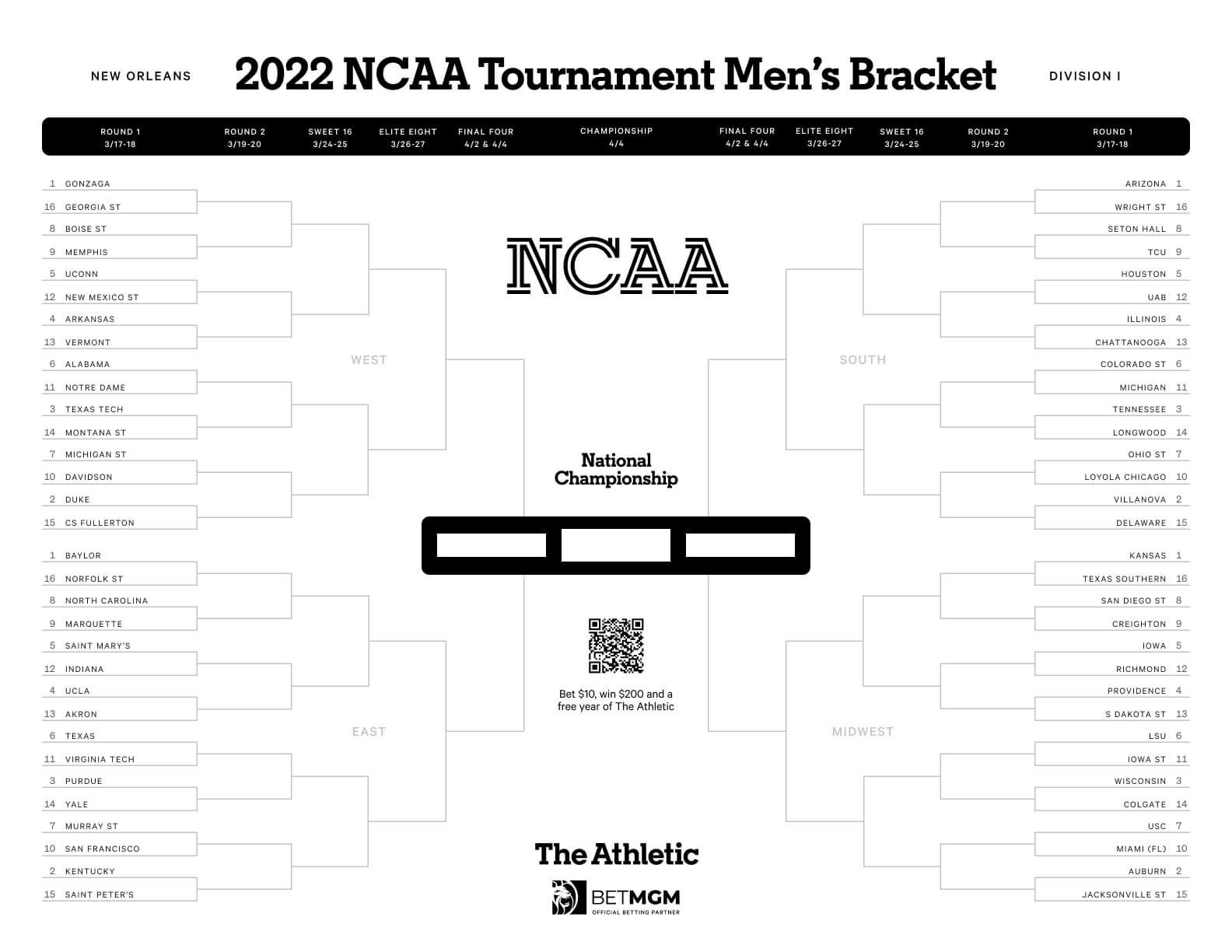Click the large NCAA logo
The height and width of the screenshot is (952, 1232).
(617, 267)
